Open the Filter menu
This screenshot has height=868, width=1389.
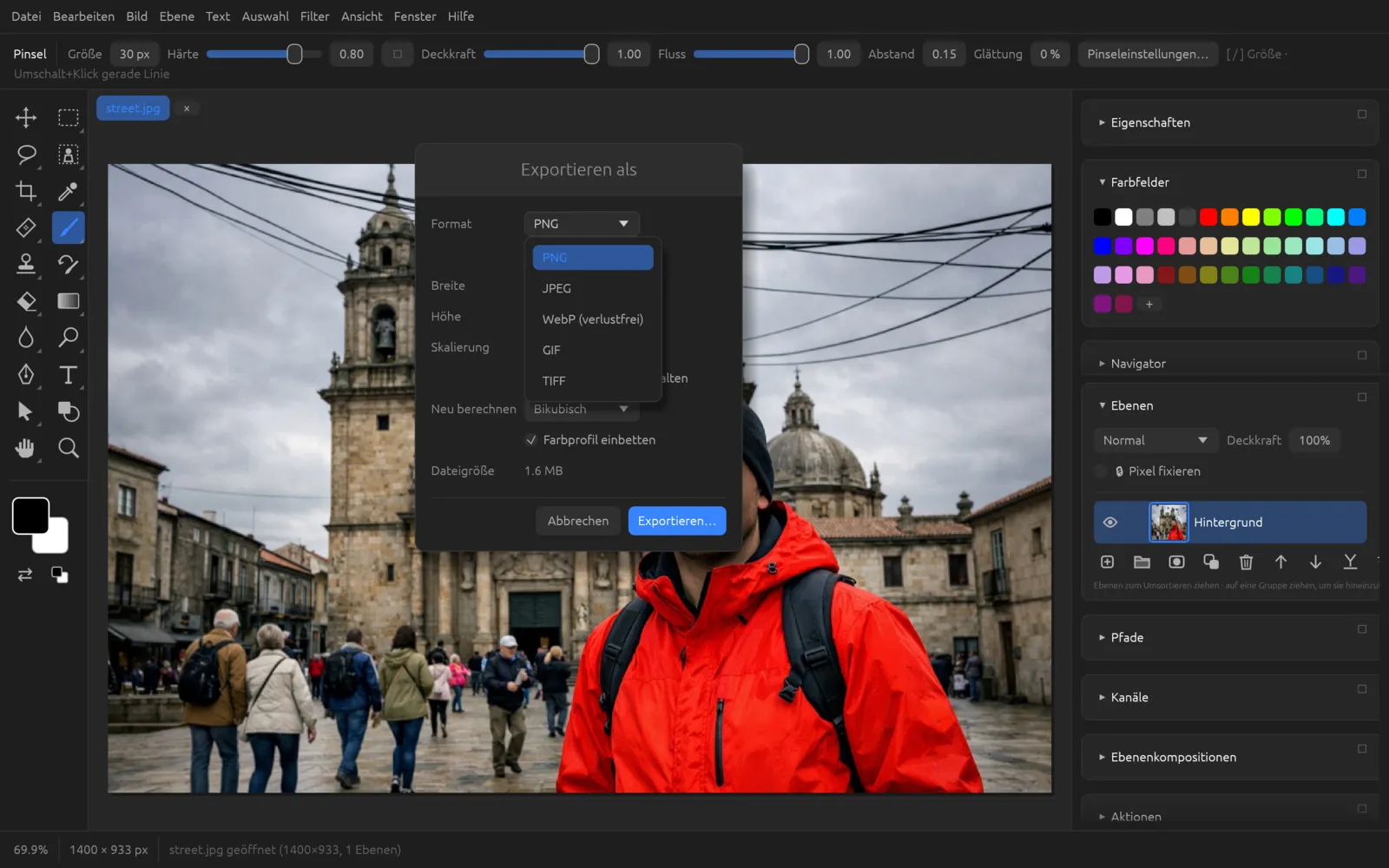314,16
